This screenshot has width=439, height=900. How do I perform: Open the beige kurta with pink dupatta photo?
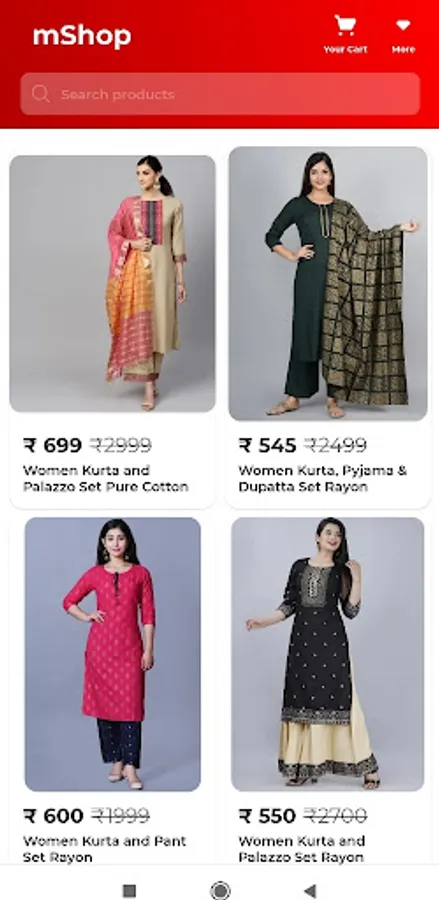[112, 284]
